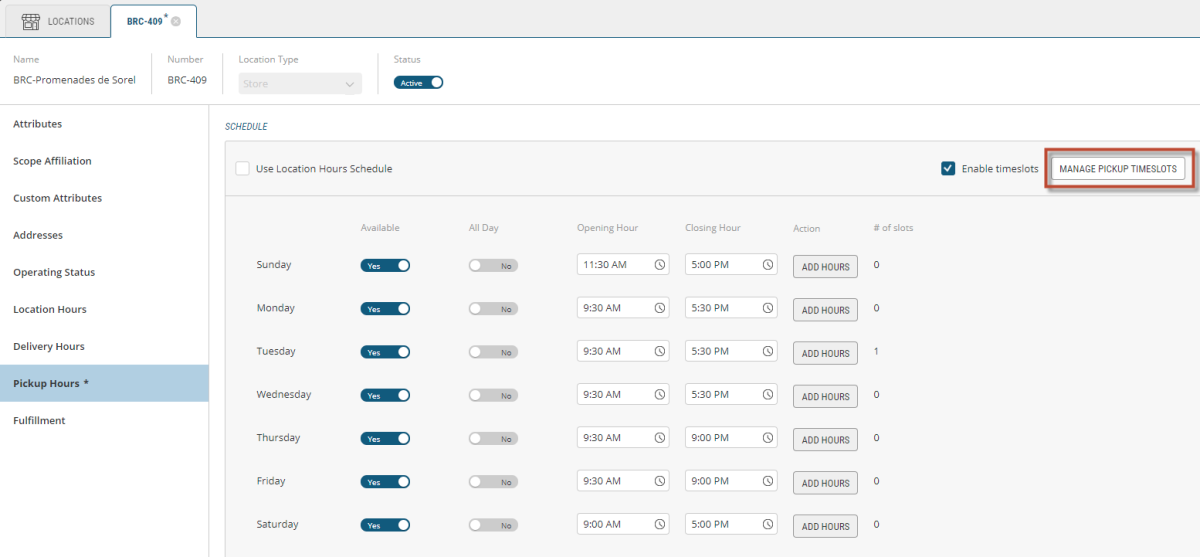Open time picker for Saturday's Opening Hour

pyautogui.click(x=659, y=524)
